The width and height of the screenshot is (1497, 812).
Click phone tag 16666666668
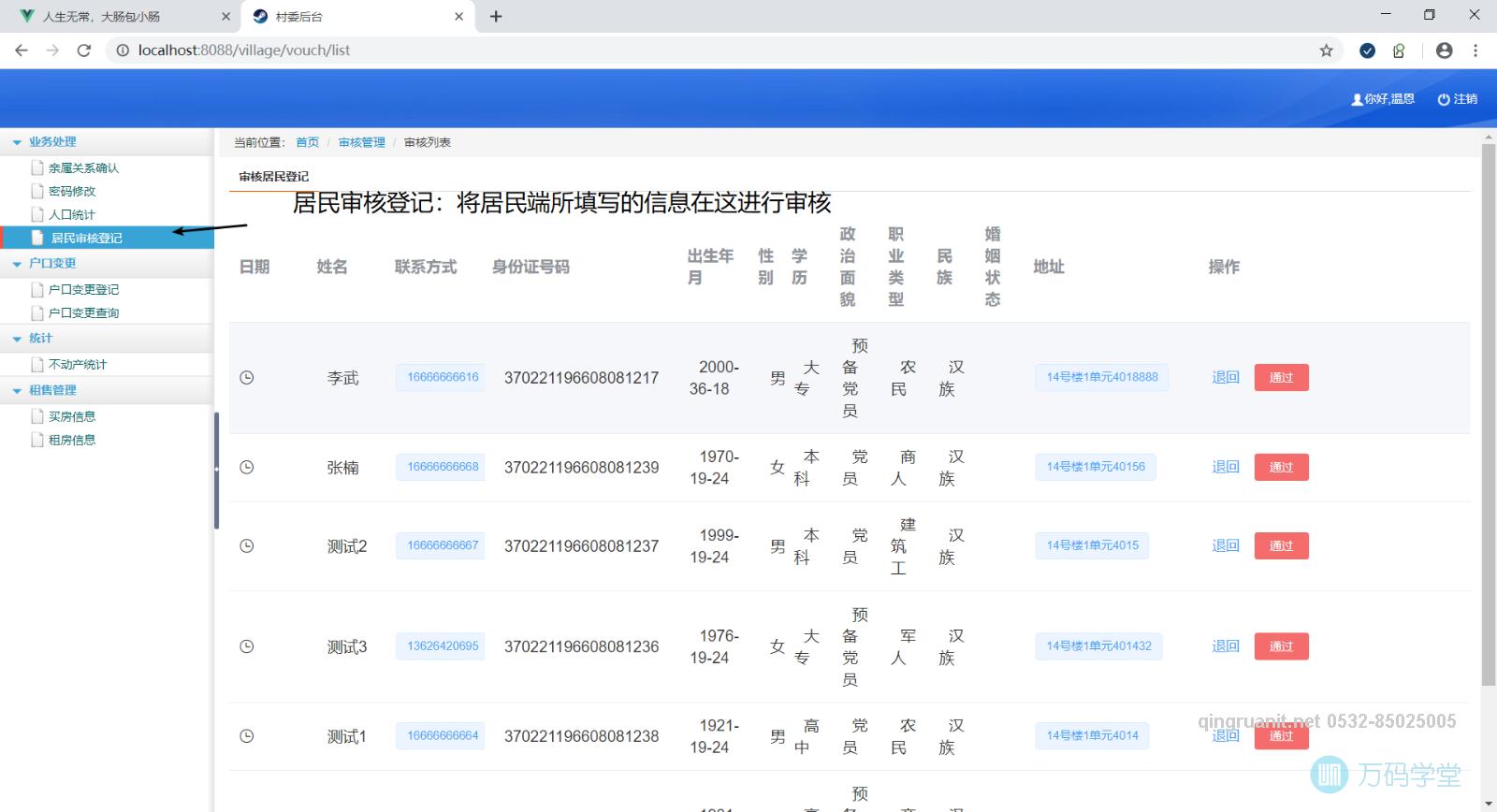click(x=441, y=468)
